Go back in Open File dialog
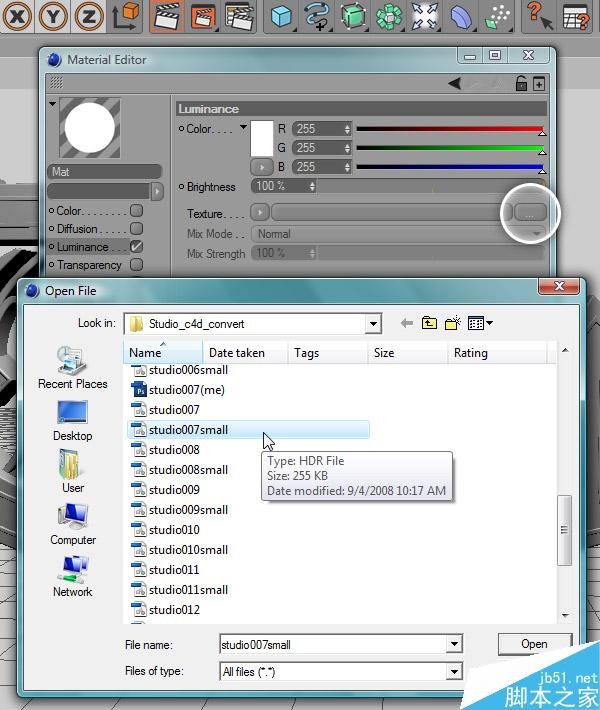The height and width of the screenshot is (710, 600). 407,323
